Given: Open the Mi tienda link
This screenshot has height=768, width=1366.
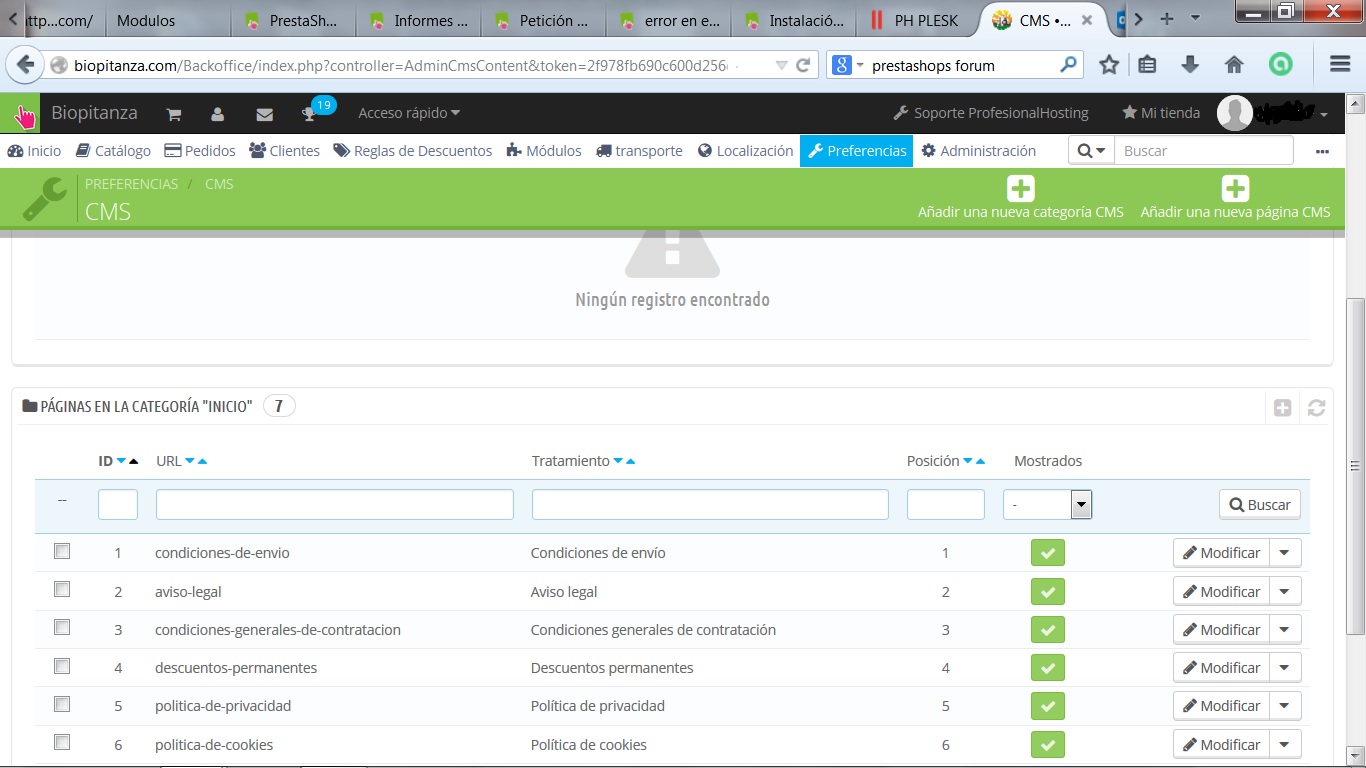Looking at the screenshot, I should (1161, 113).
